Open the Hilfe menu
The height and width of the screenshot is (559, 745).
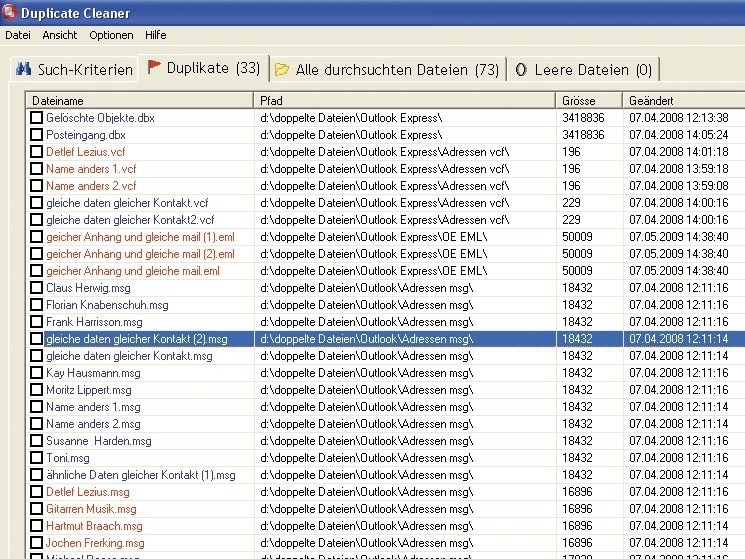[155, 35]
